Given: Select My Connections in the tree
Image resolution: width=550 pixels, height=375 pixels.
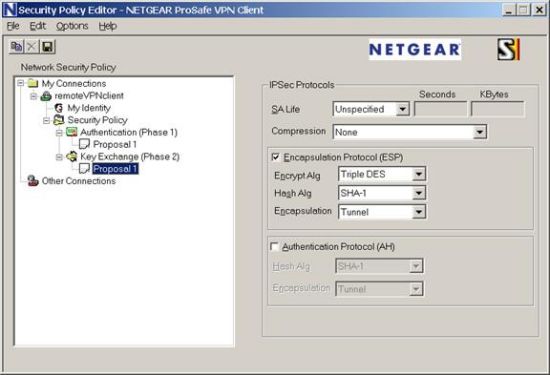Looking at the screenshot, I should point(74,83).
